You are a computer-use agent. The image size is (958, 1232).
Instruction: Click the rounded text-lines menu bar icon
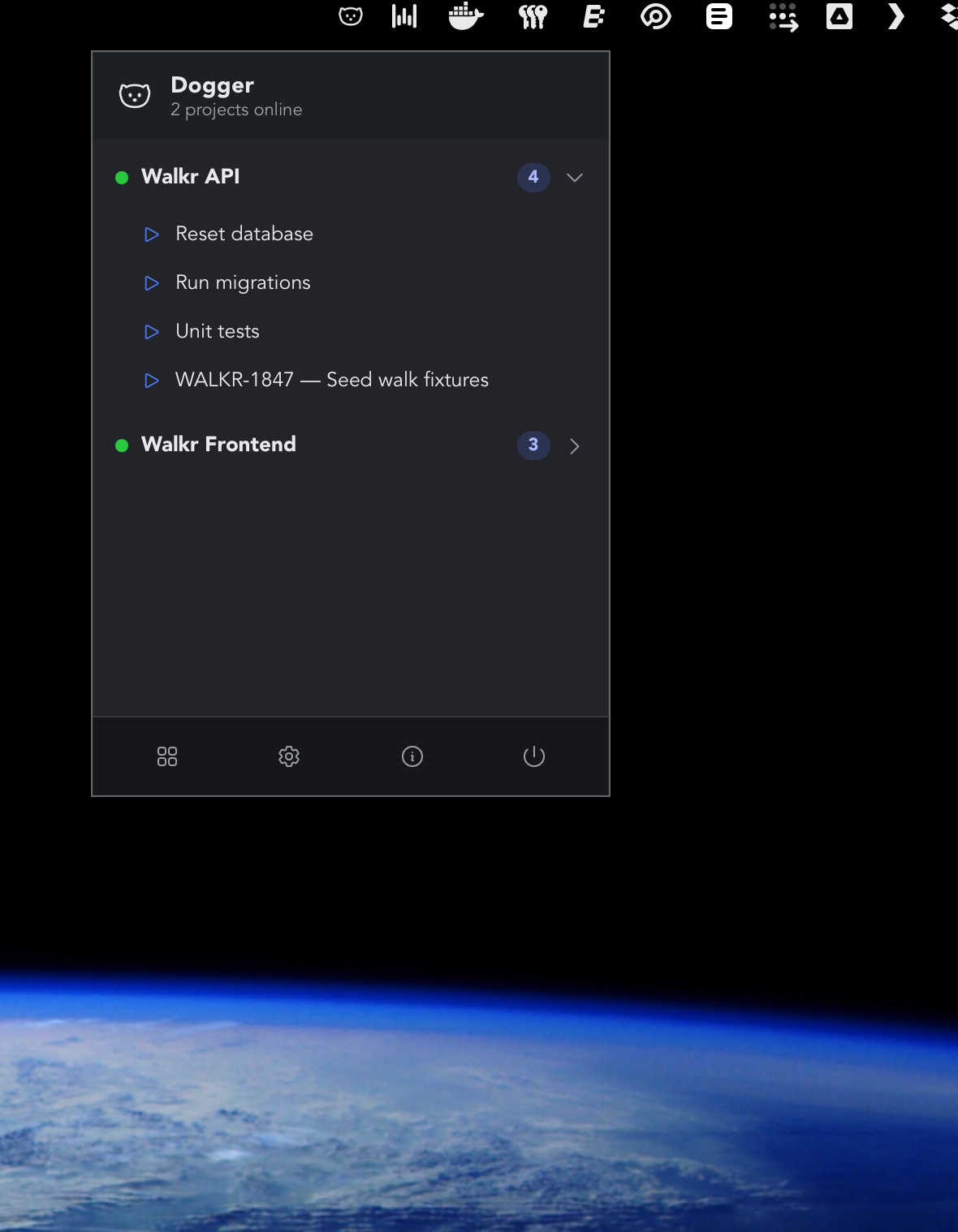click(x=719, y=16)
